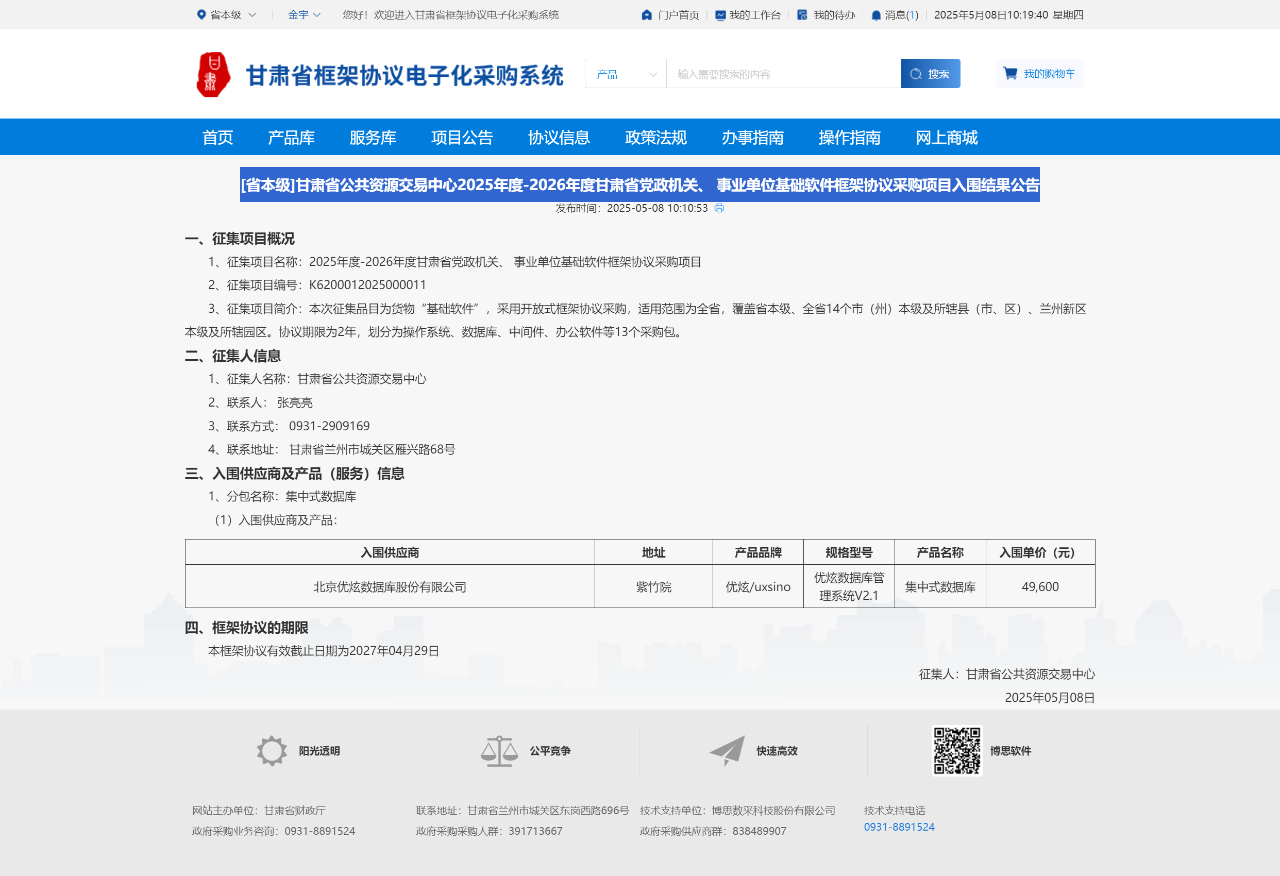This screenshot has height=876, width=1280.
Task: Open 我的购物车 shopping cart
Action: point(1039,74)
